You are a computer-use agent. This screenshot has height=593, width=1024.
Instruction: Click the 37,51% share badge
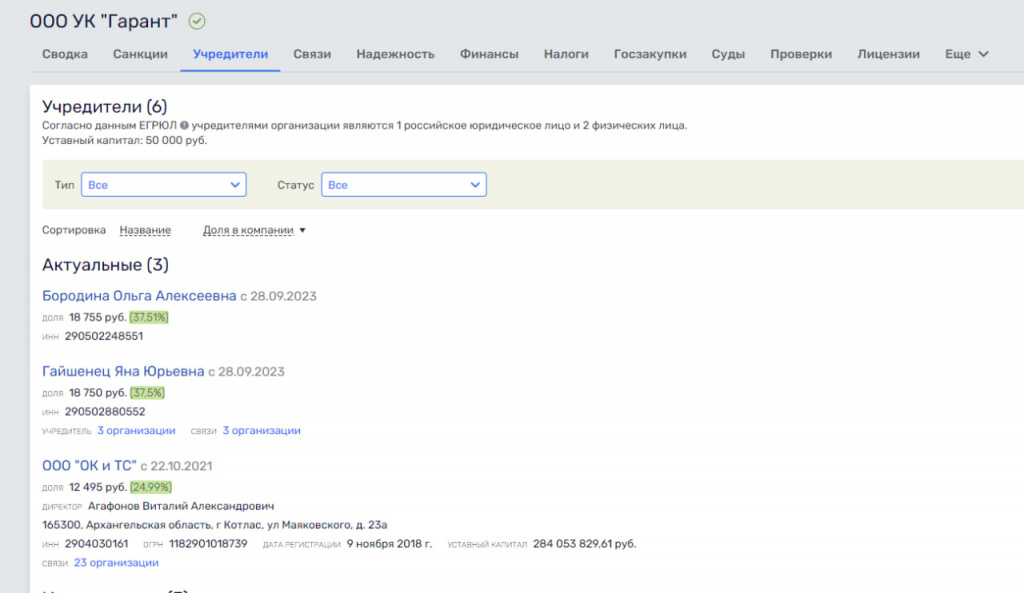point(149,317)
